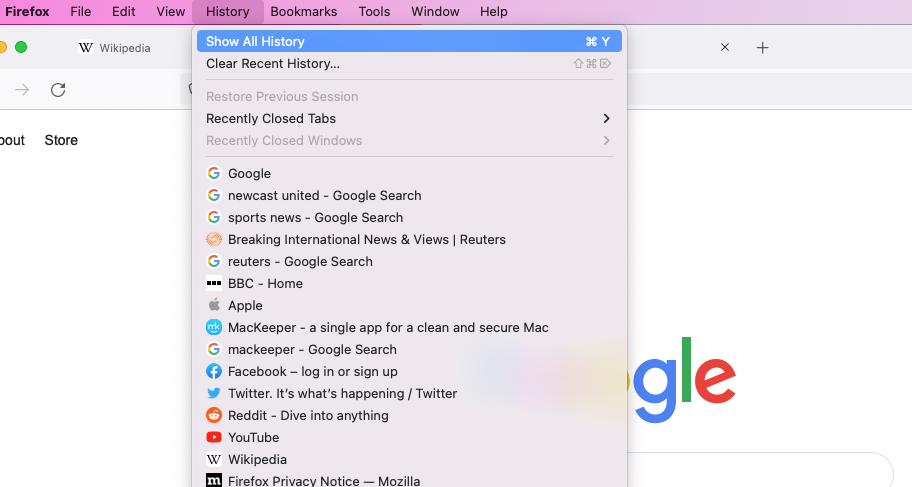Expand Recently Closed Tabs submenu
Viewport: 912px width, 487px height.
point(409,119)
